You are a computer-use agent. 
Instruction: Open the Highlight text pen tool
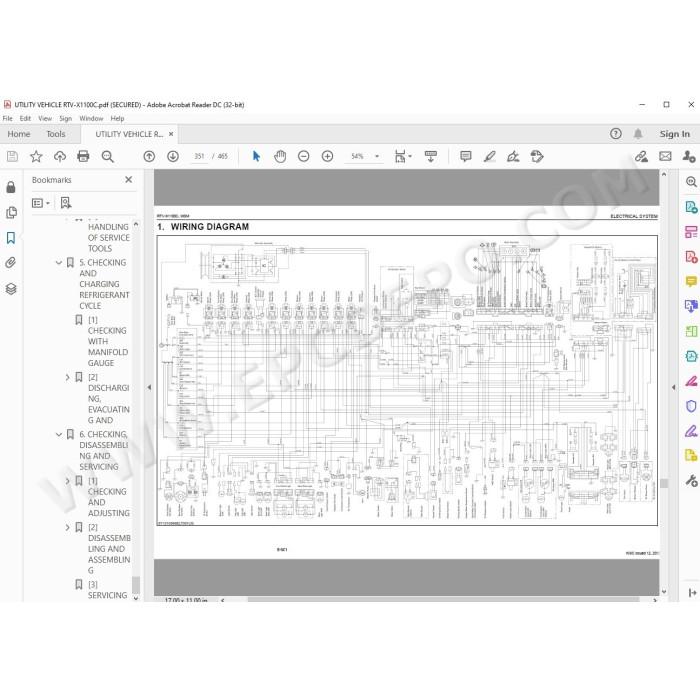(490, 156)
